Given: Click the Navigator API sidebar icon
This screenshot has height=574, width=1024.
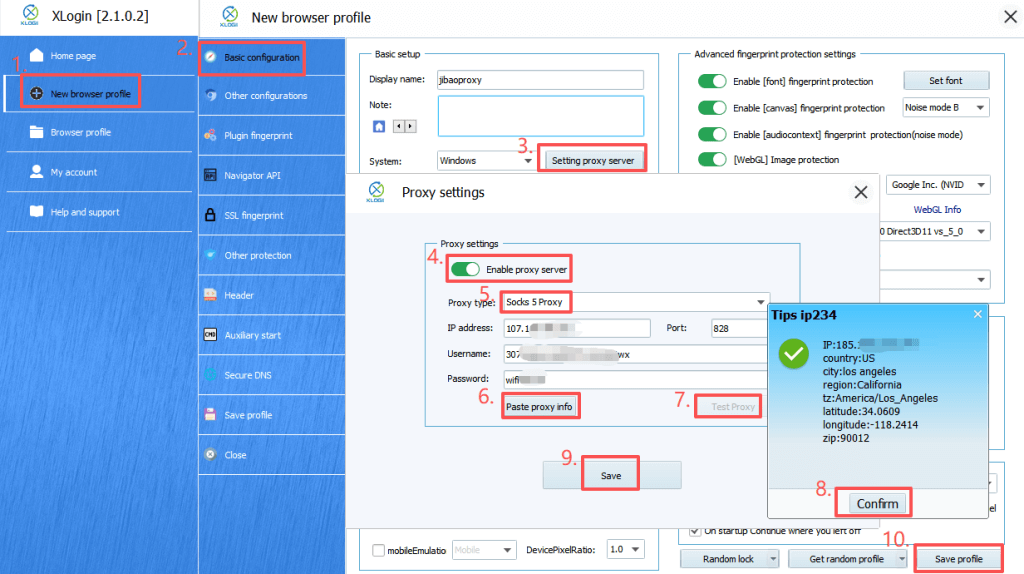Looking at the screenshot, I should click(210, 175).
